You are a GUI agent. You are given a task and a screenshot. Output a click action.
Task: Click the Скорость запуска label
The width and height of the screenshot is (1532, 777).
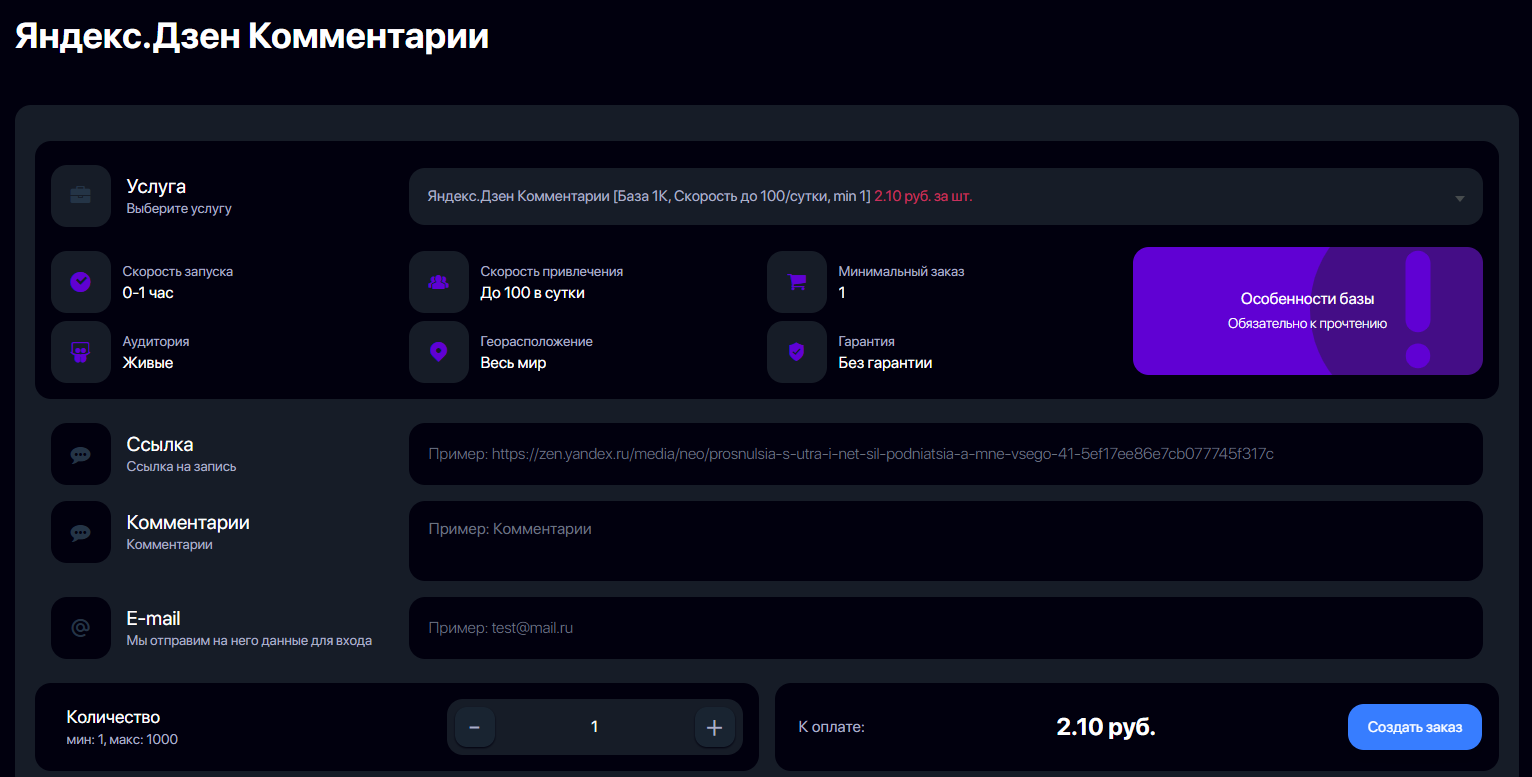[178, 271]
